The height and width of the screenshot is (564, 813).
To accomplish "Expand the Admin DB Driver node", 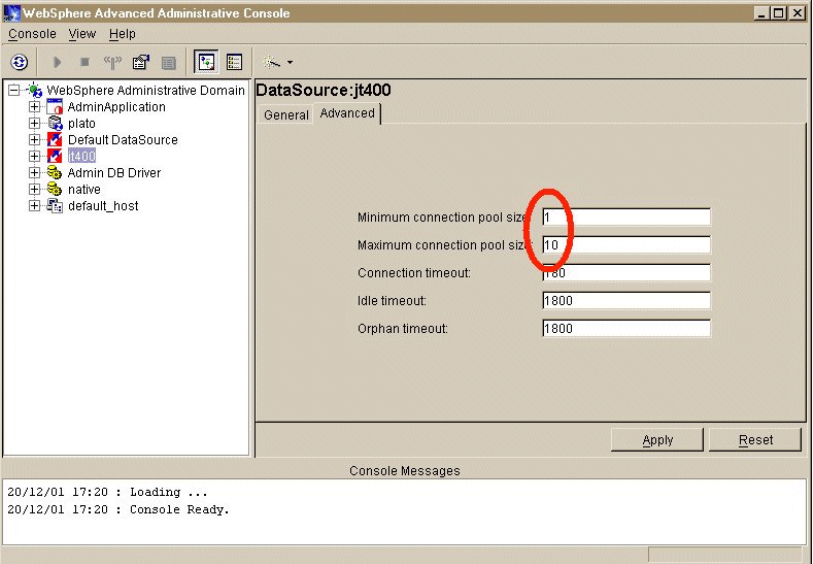I will [34, 173].
